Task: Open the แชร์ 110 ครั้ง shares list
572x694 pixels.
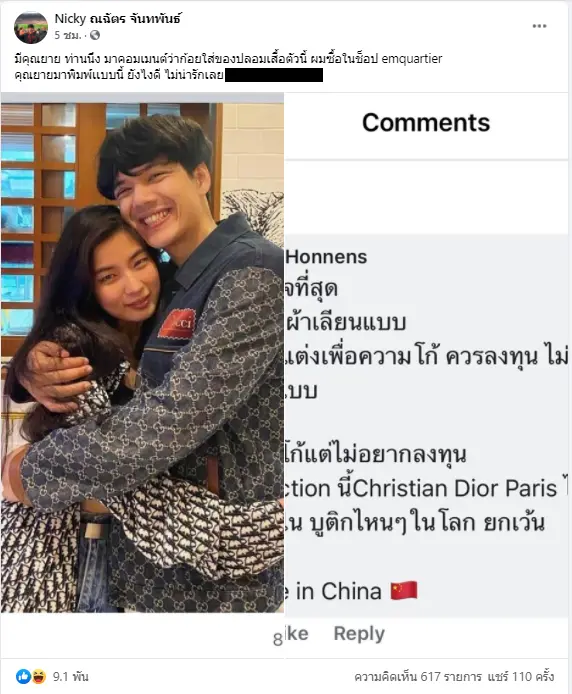Action: pos(521,676)
